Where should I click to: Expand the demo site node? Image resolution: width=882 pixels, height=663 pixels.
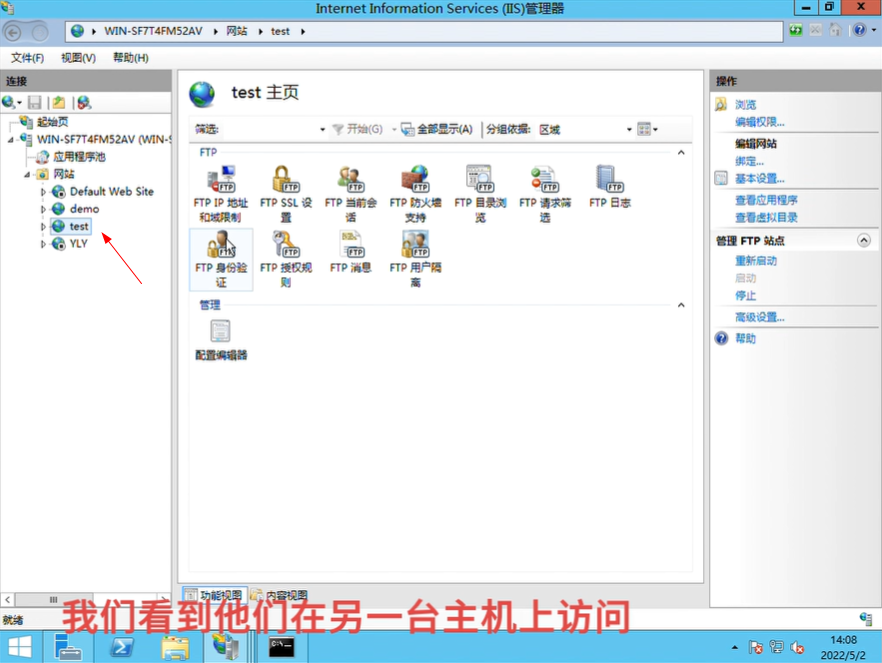[43, 209]
